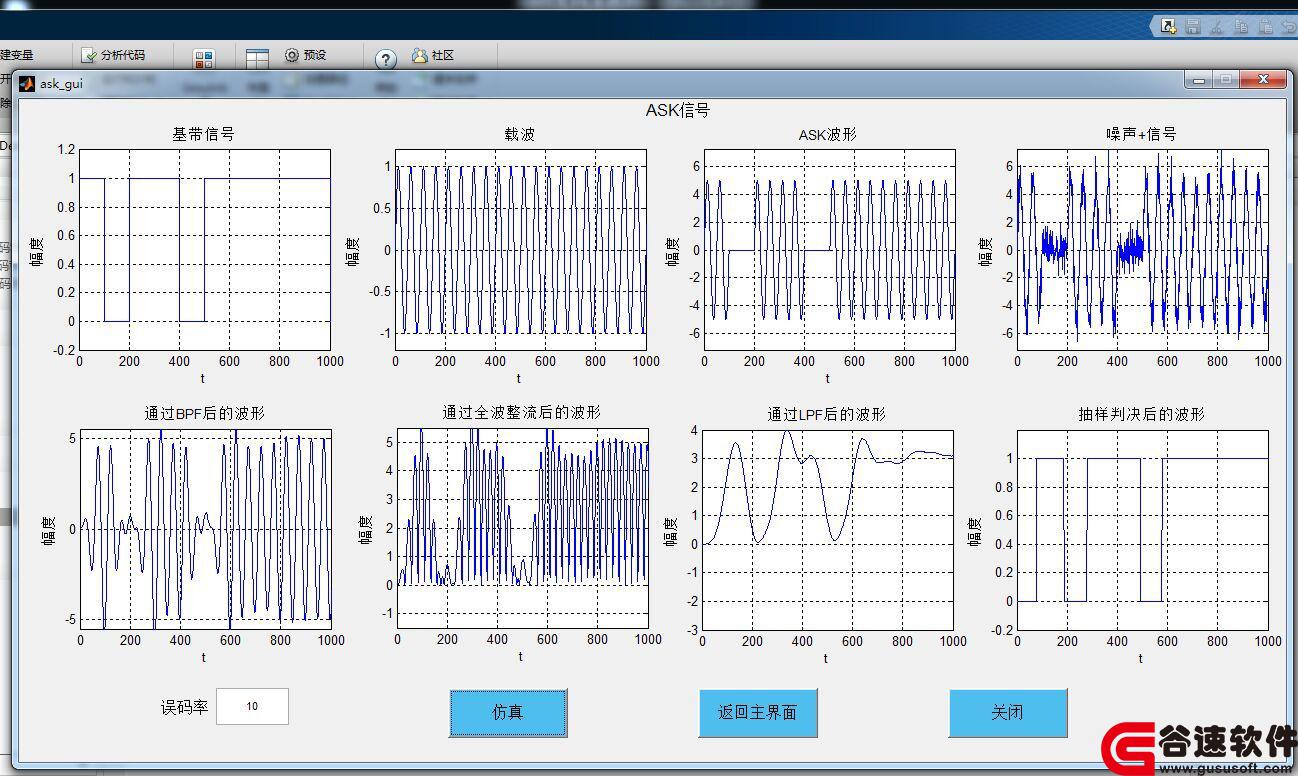Click the ask_gui window title text

point(61,83)
